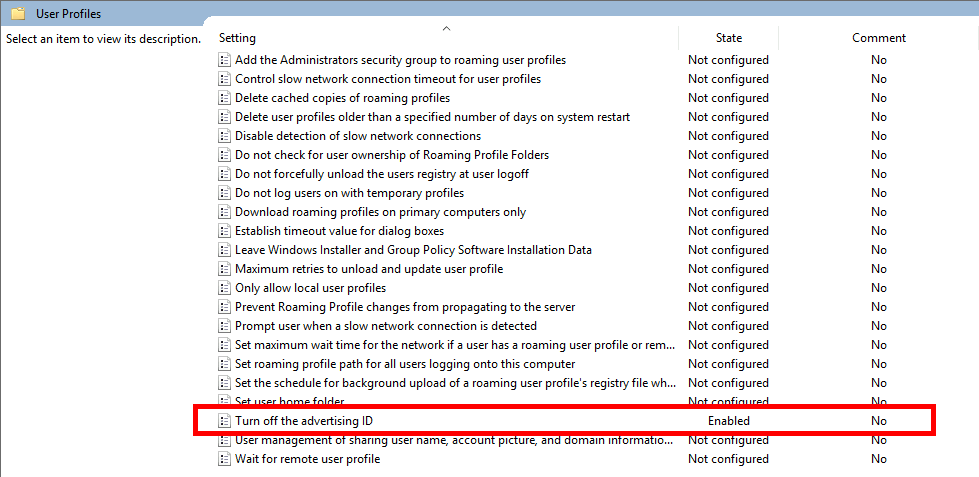
Task: Select 'Do not check for user ownership of Roaming Profile Folders'
Action: [392, 155]
